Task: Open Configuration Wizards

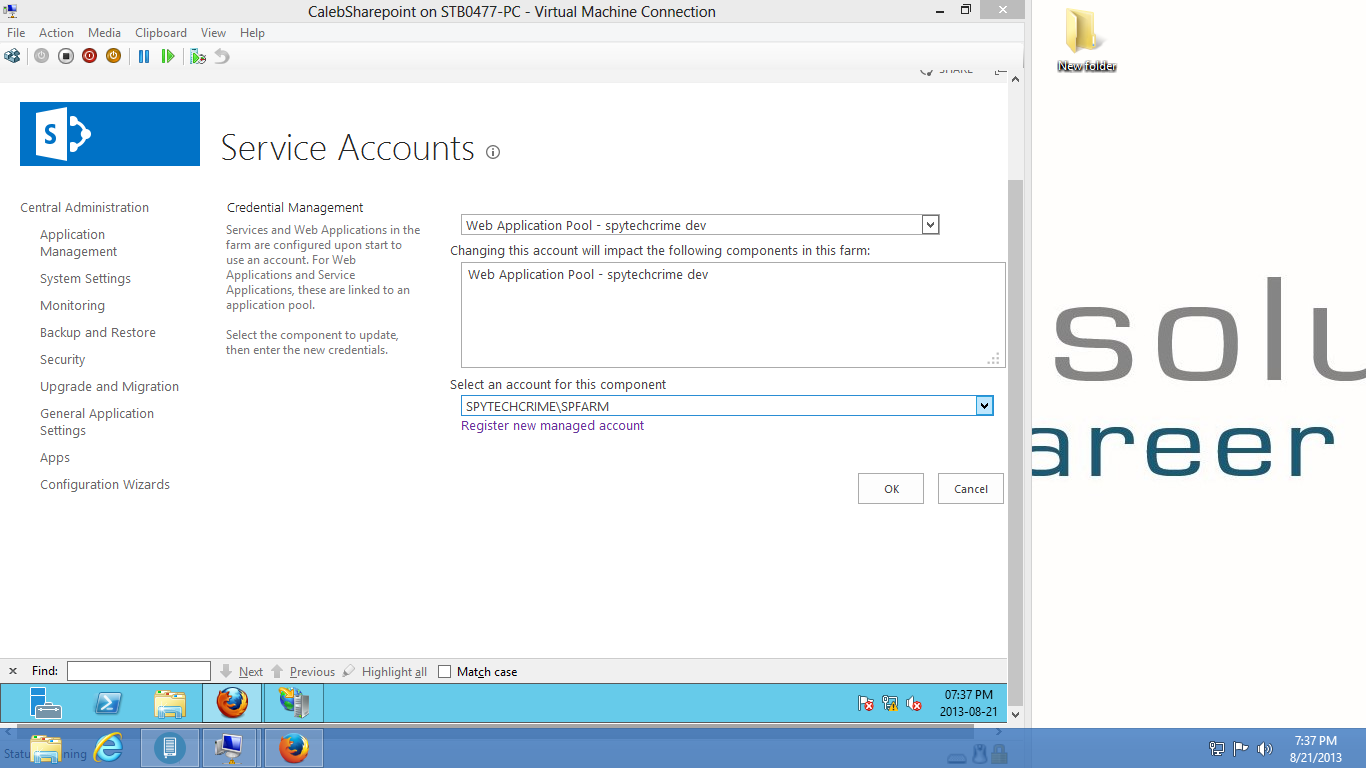Action: tap(105, 485)
